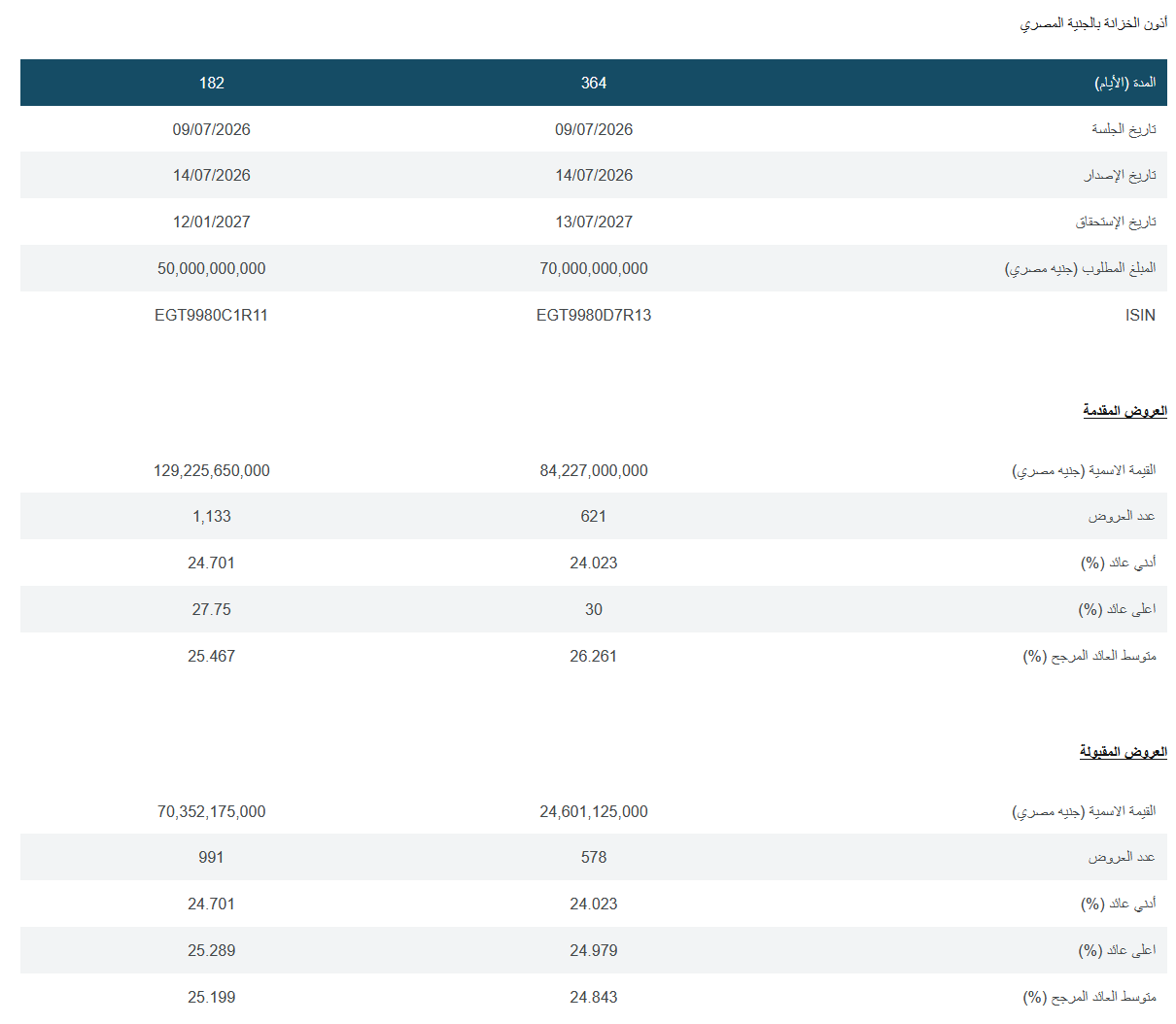Select the '182' tenor column header

point(212,83)
